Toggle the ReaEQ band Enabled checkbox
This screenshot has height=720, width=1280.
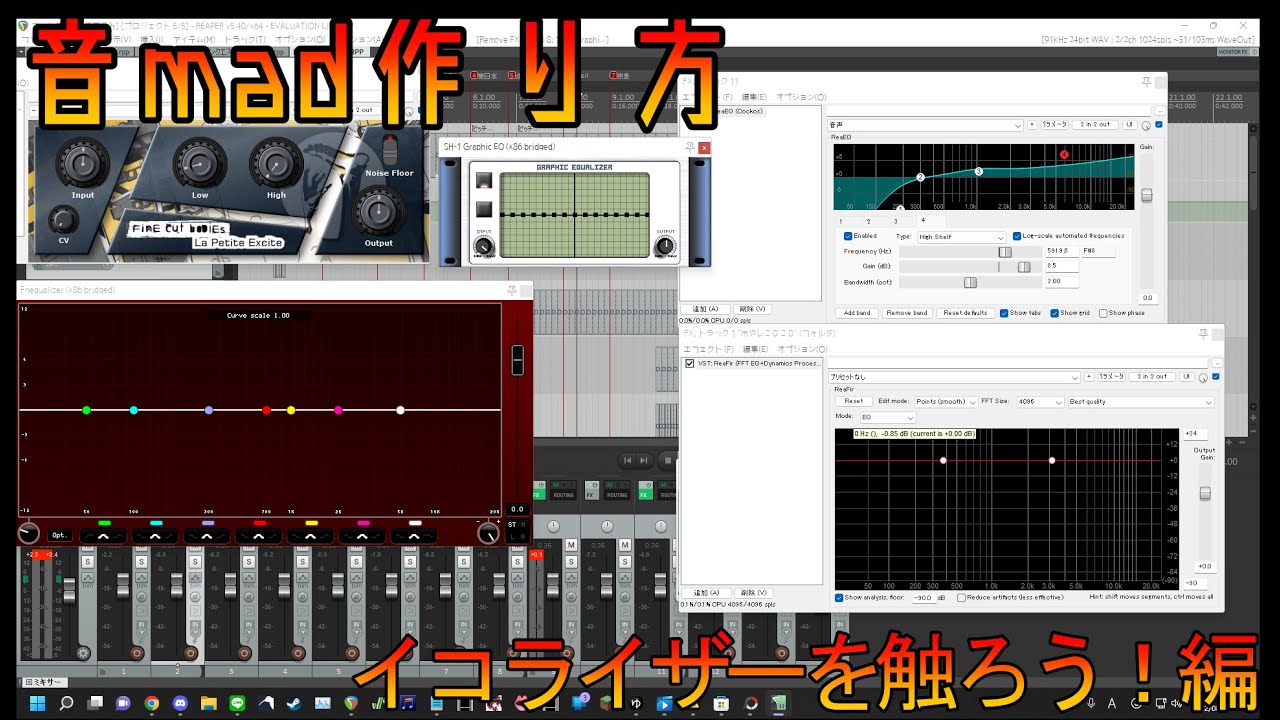848,236
